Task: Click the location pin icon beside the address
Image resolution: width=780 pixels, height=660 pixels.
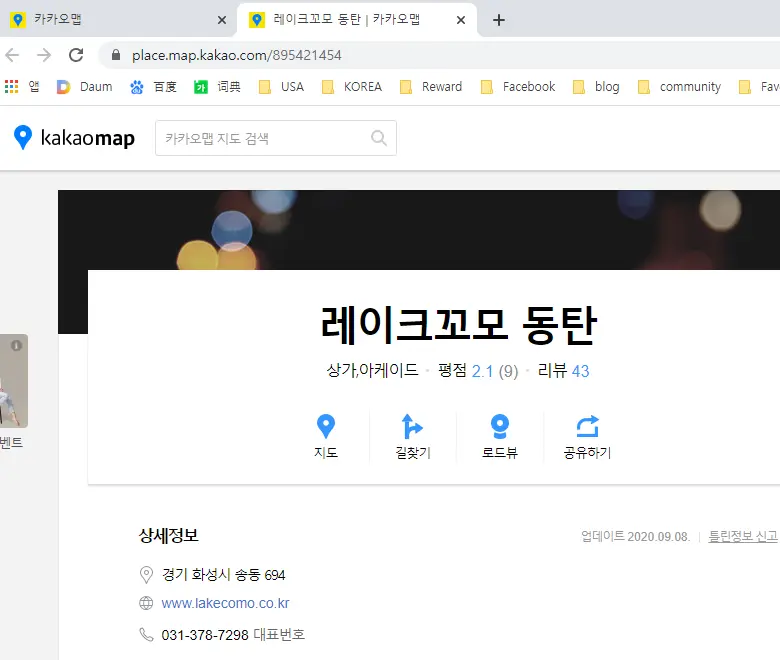Action: click(146, 575)
